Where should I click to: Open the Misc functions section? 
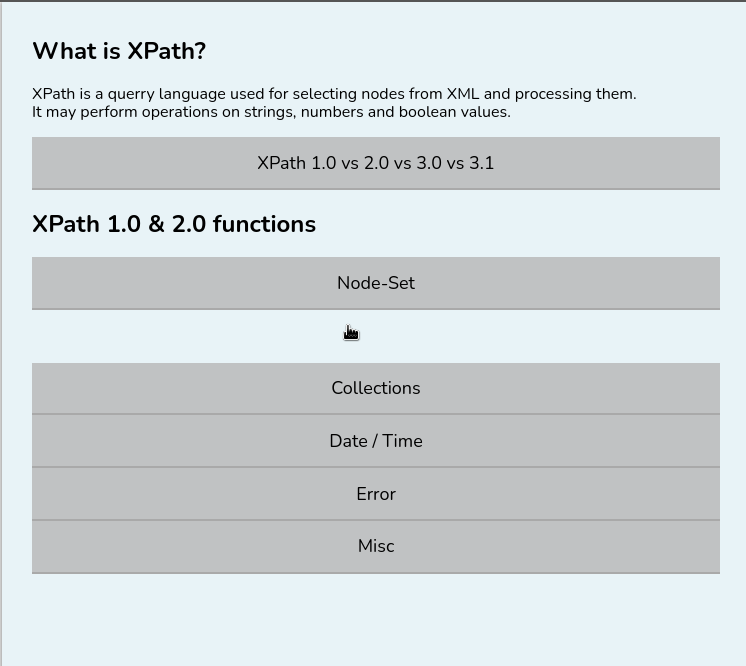tap(375, 546)
